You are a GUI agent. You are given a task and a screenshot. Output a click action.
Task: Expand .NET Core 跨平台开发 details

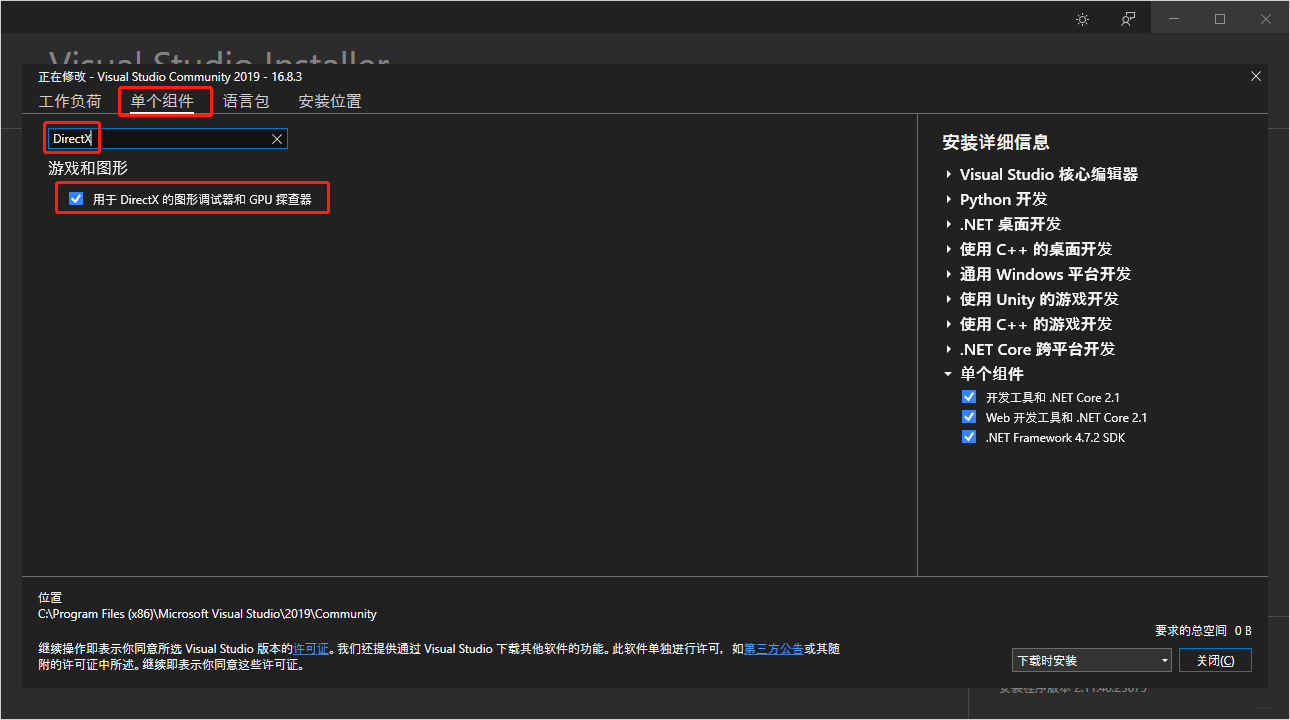(948, 349)
